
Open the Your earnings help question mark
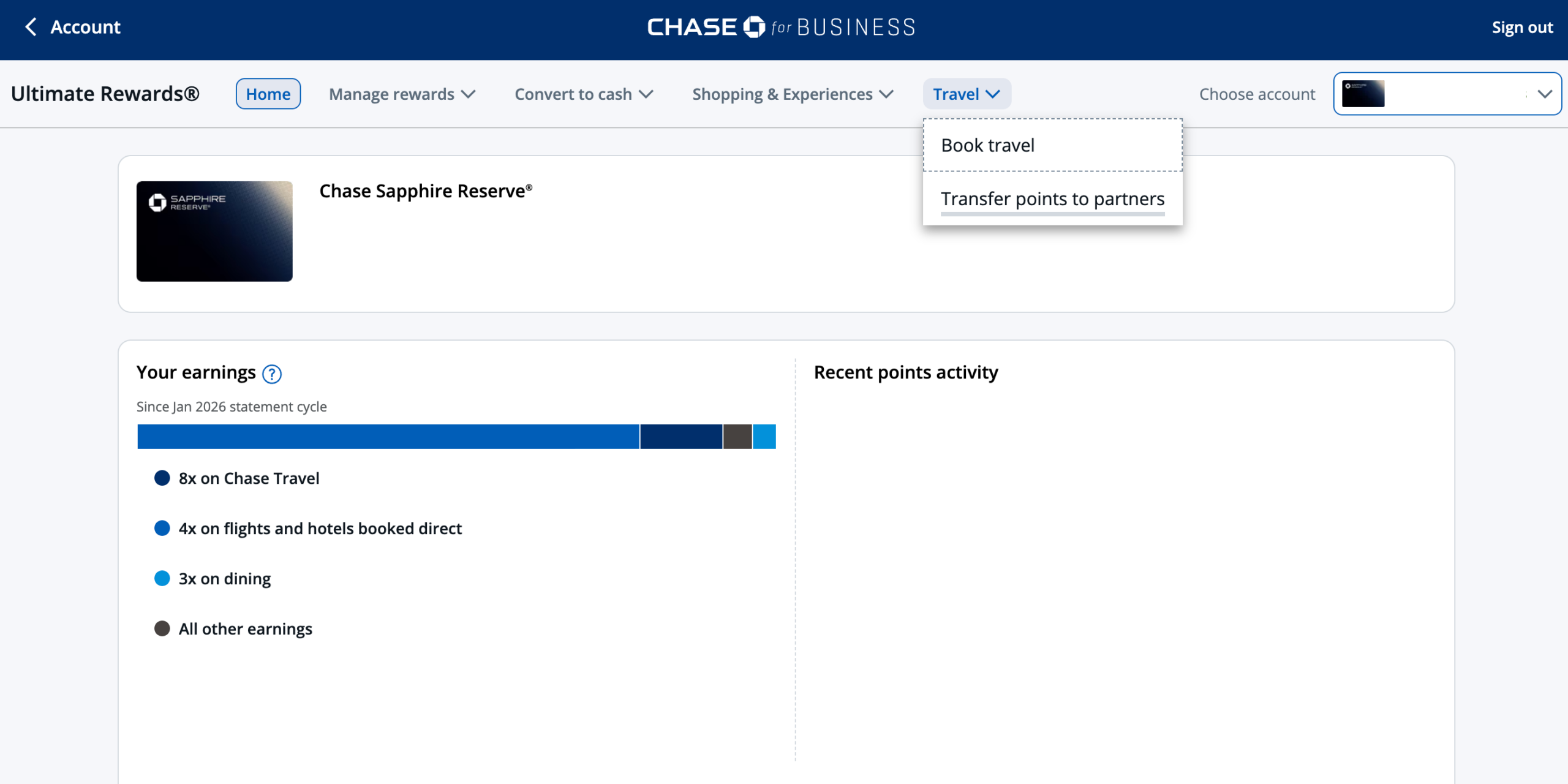pyautogui.click(x=272, y=374)
